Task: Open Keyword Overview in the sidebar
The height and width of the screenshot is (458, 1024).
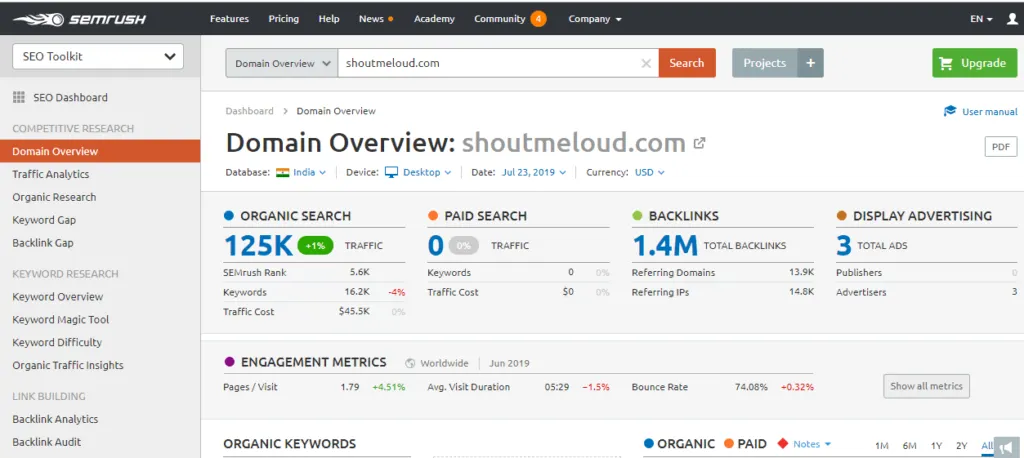Action: (x=57, y=296)
